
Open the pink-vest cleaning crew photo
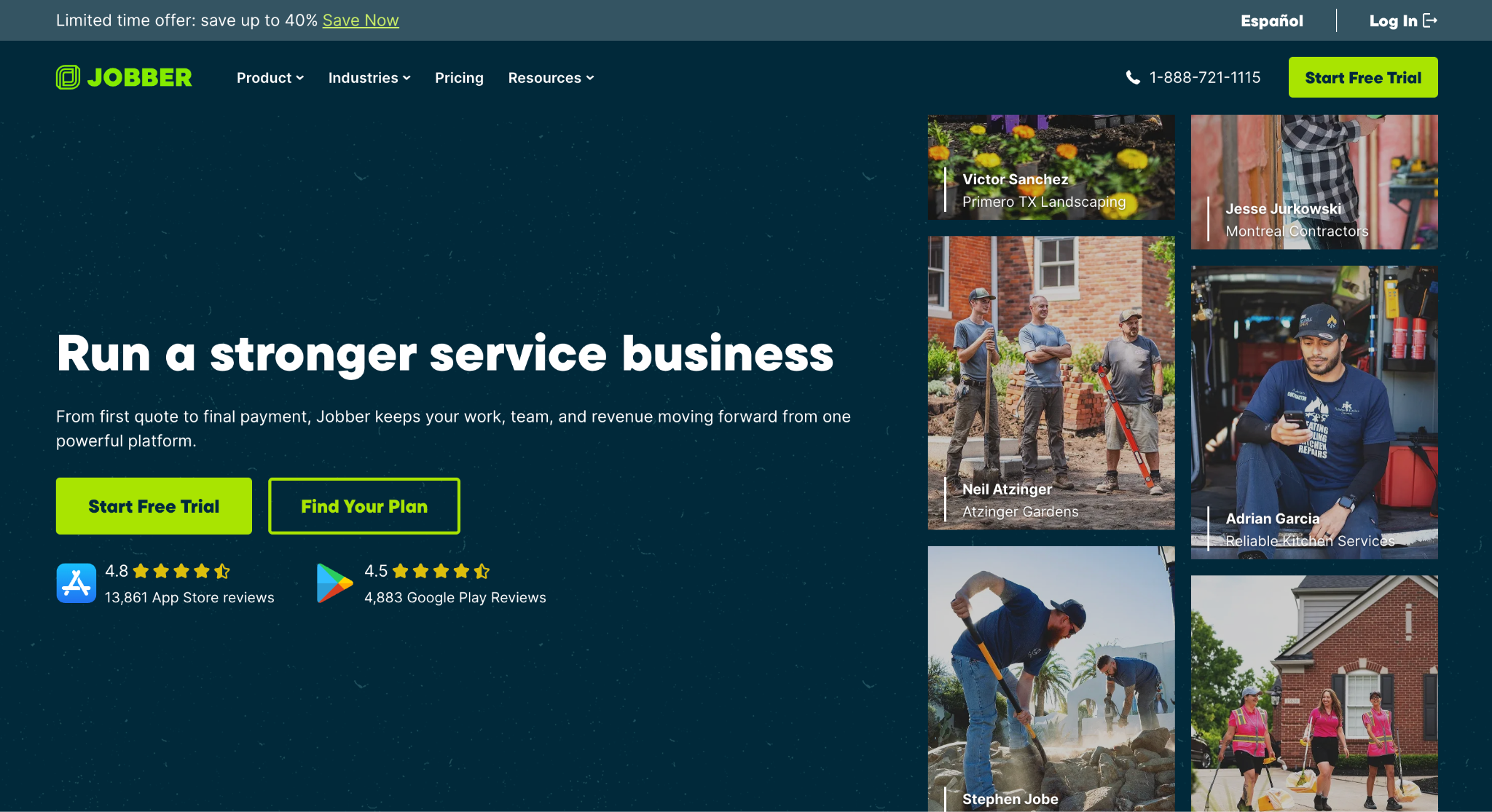1314,693
